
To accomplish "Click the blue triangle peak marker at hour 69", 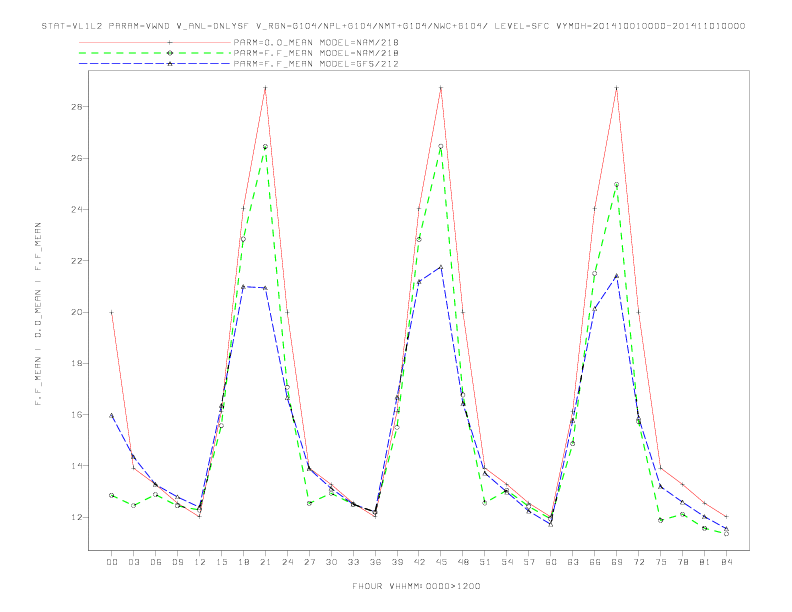I will 617,276.
